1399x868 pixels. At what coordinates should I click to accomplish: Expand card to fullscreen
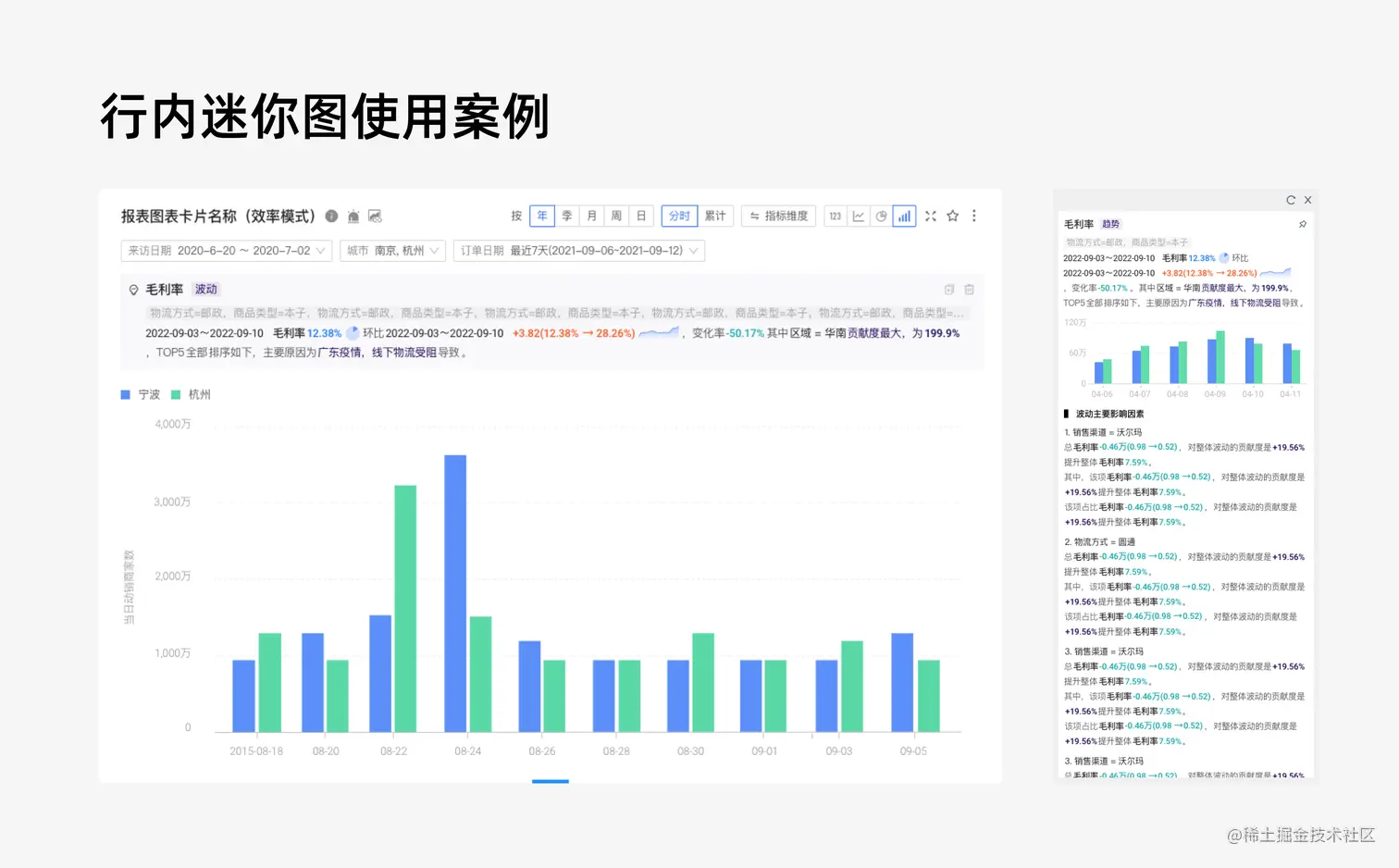click(931, 216)
